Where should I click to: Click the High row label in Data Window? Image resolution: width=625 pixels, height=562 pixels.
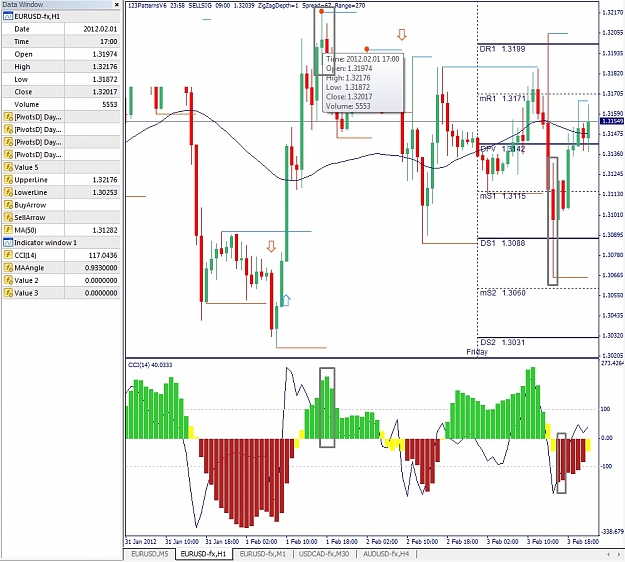[22, 67]
